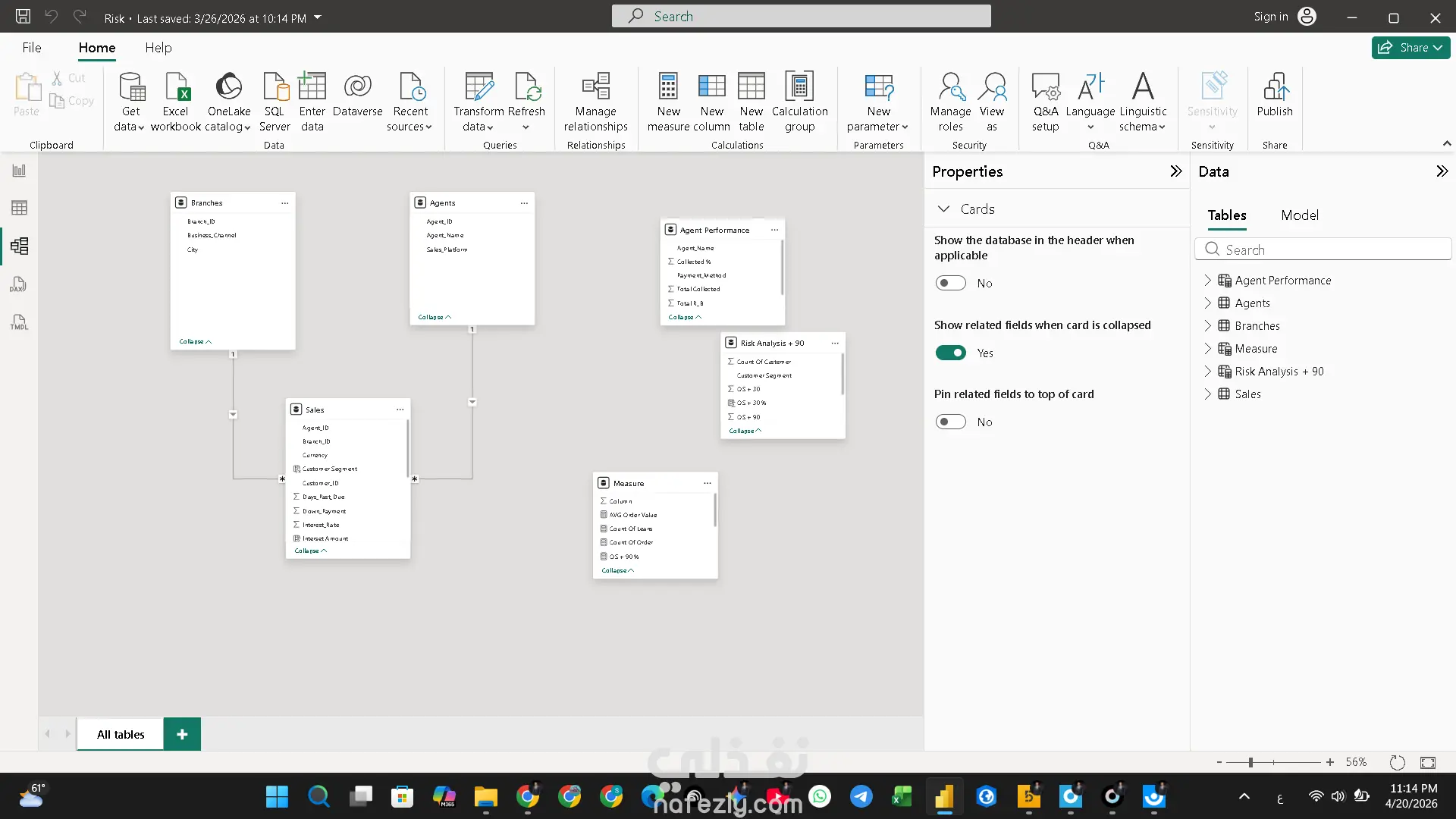Publish the report
This screenshot has width=1456, height=819.
click(x=1275, y=95)
